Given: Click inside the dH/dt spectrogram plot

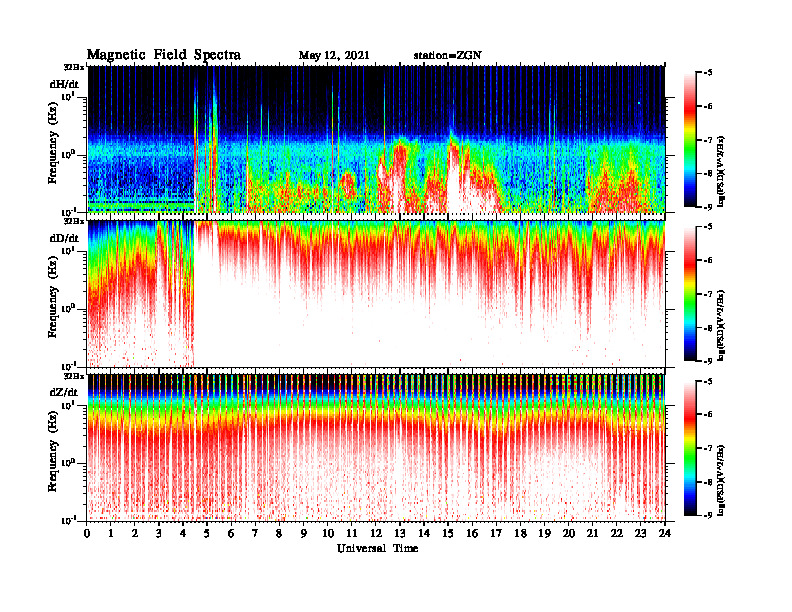Looking at the screenshot, I should (376, 139).
